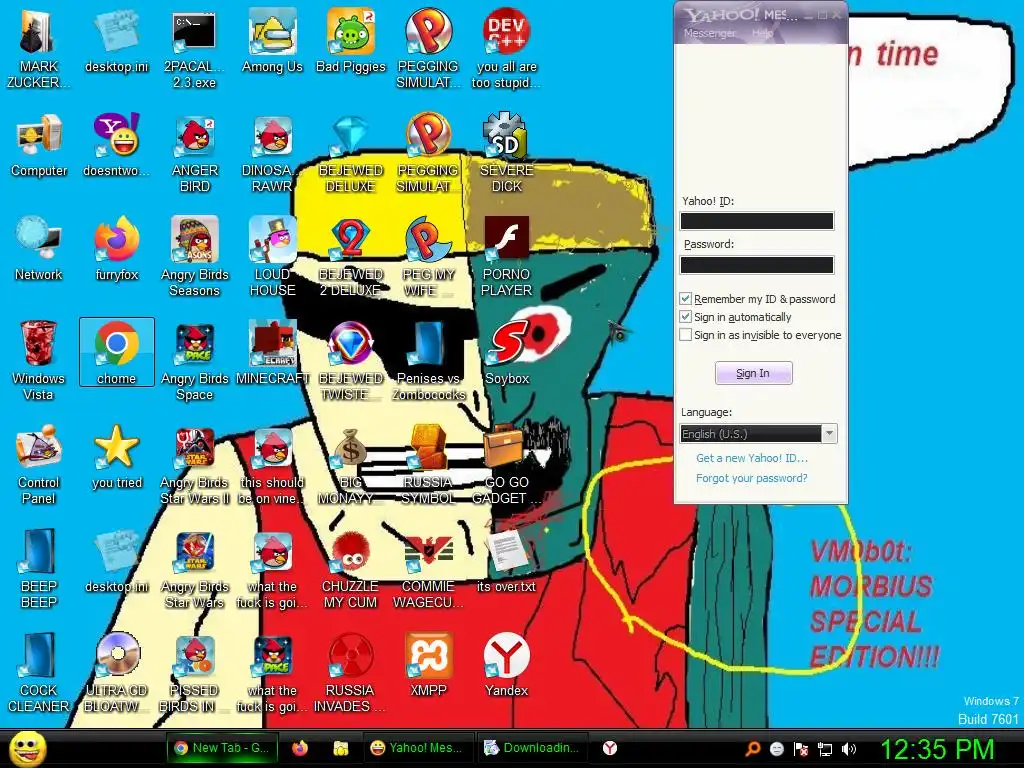Viewport: 1024px width, 768px height.
Task: Launch the furryfox Firefox shortcut
Action: click(x=116, y=248)
